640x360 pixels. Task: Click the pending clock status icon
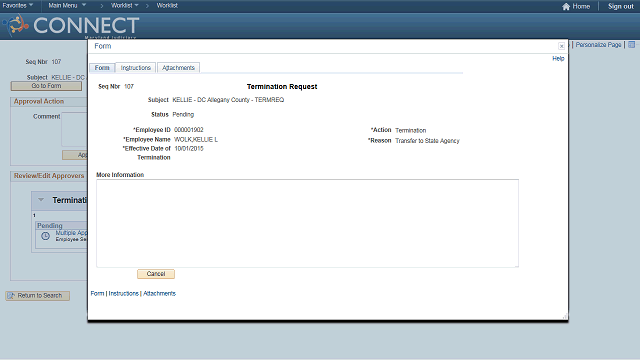click(x=45, y=236)
